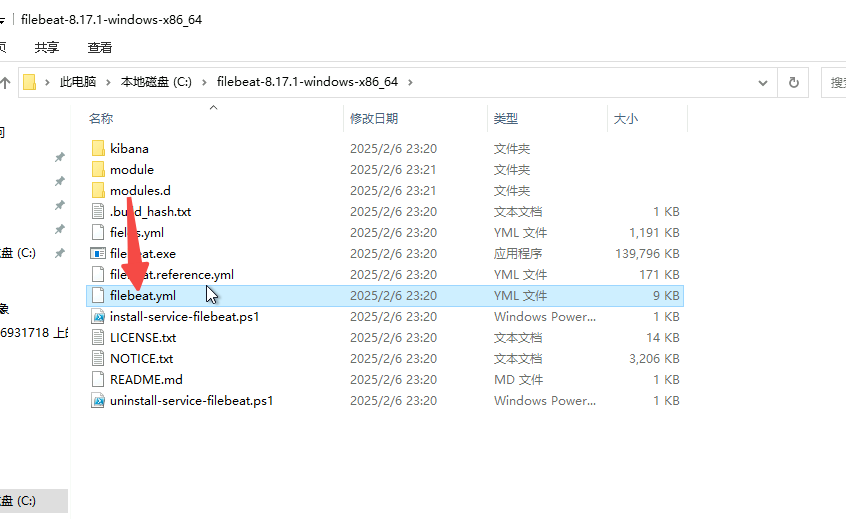Click the MD 文件 type cell
This screenshot has width=846, height=519.
(x=518, y=380)
